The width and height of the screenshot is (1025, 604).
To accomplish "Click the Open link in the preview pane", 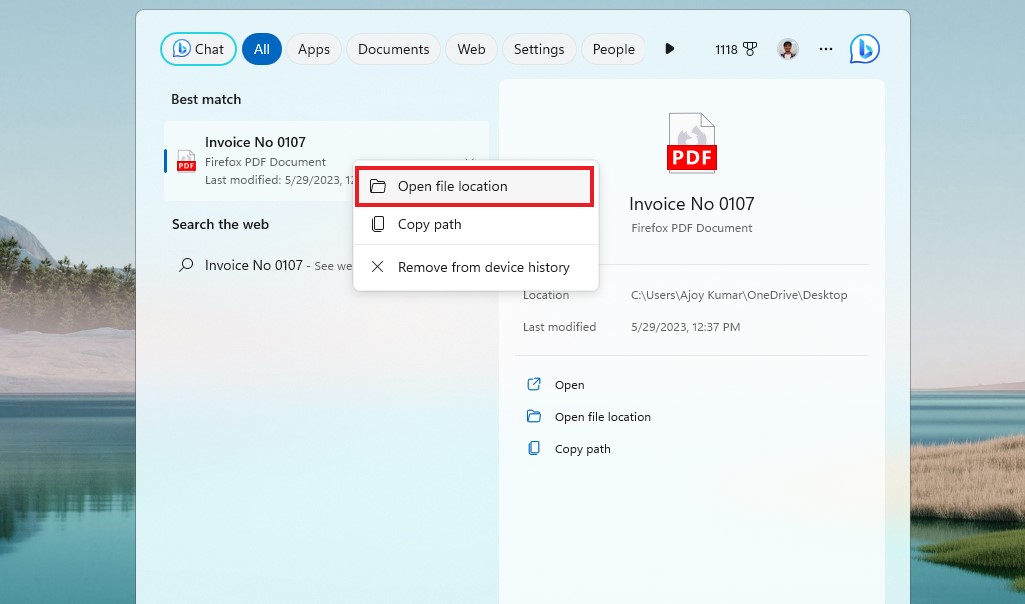I will pos(569,384).
